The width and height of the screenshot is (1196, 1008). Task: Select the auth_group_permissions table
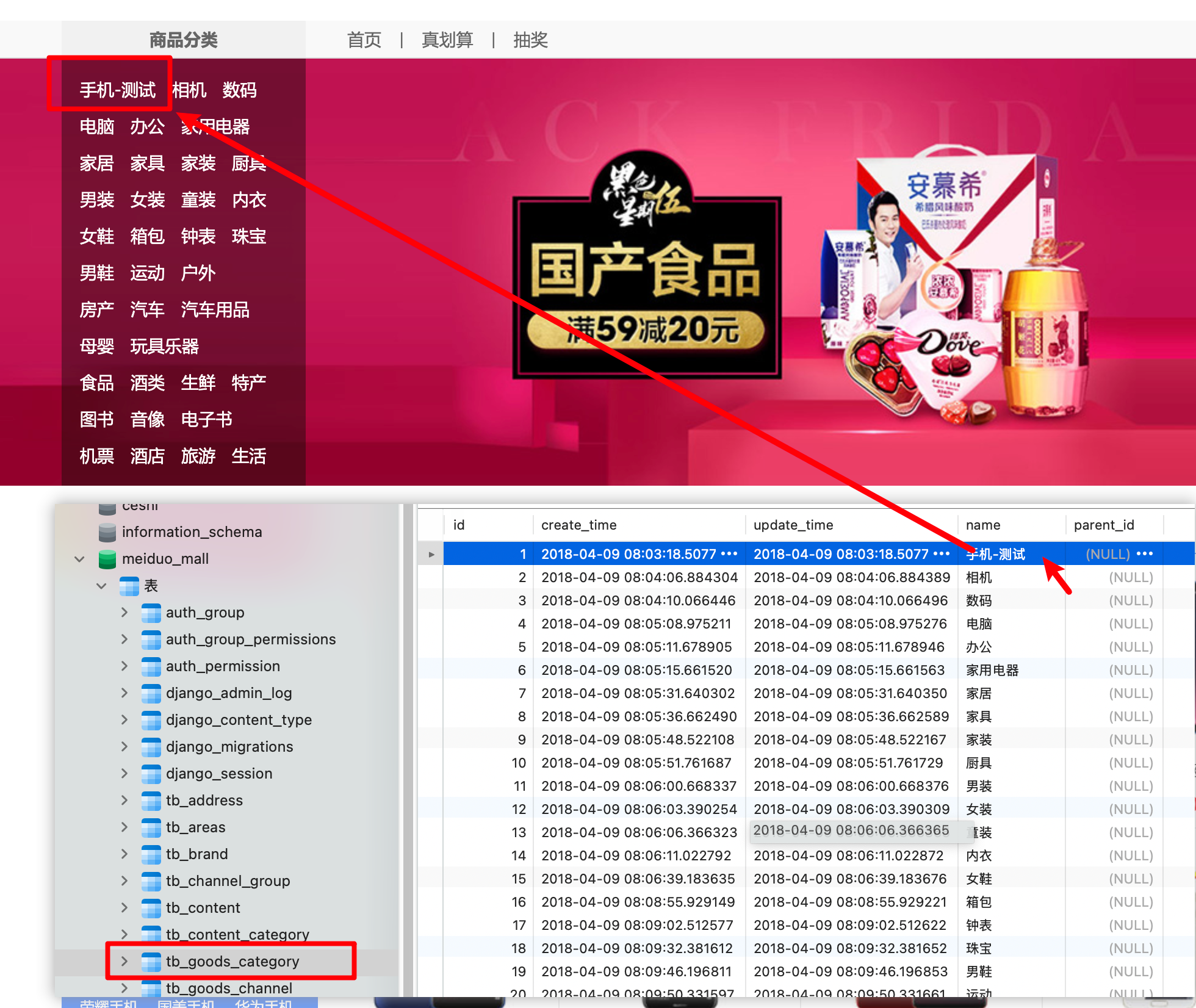[251, 639]
